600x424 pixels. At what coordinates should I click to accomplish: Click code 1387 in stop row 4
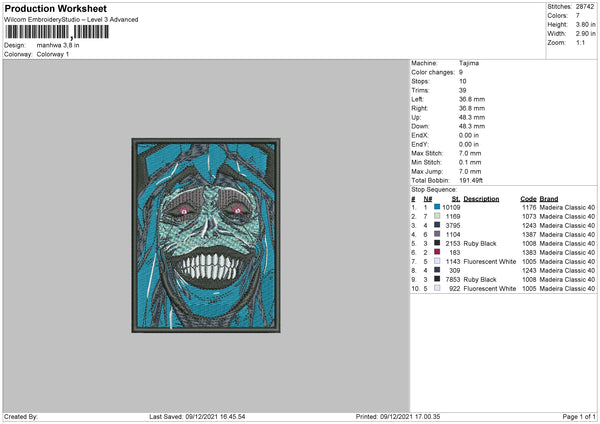pyautogui.click(x=529, y=235)
